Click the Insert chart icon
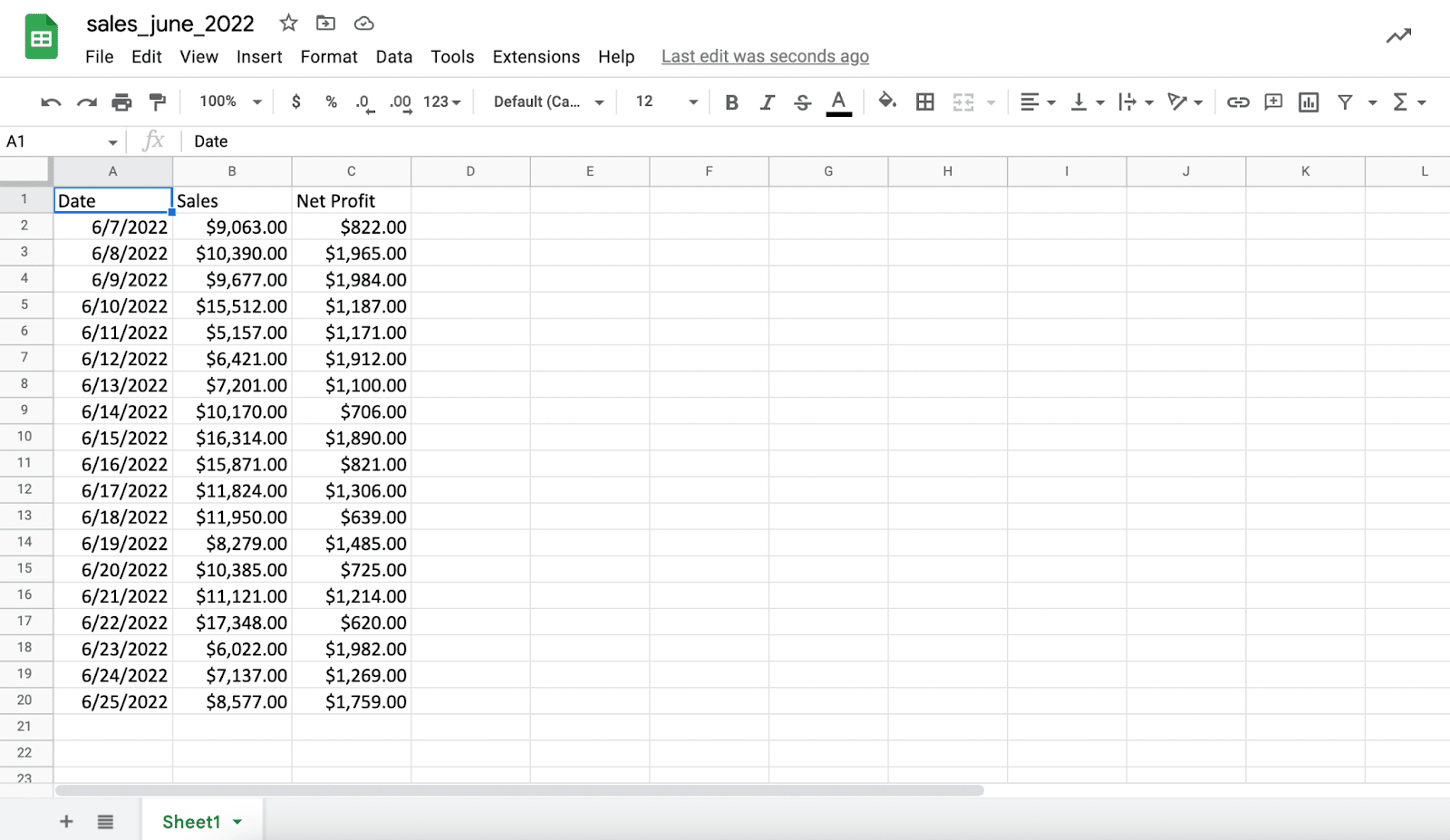 coord(1308,102)
